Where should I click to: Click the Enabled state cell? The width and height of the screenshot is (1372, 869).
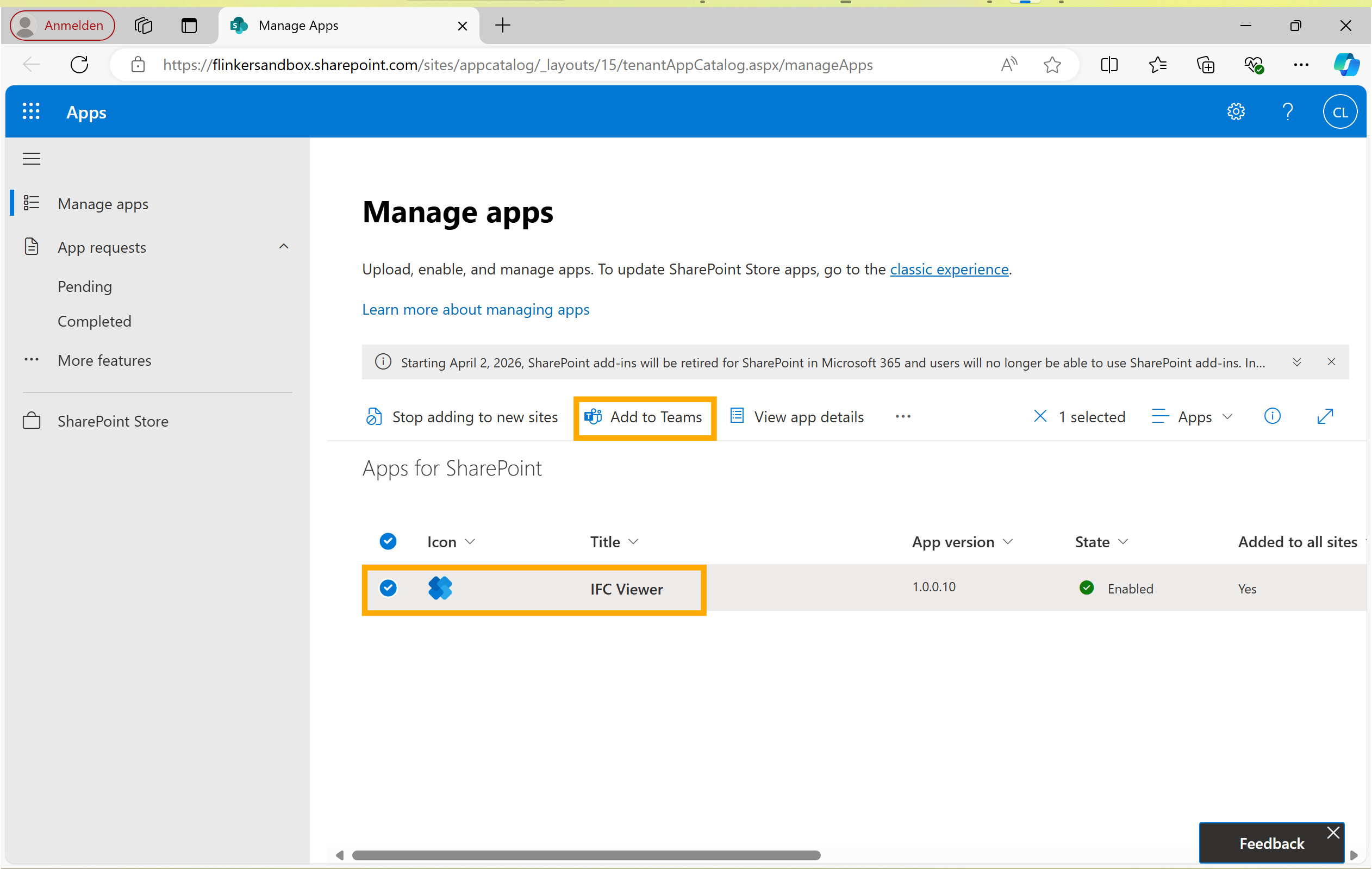click(1115, 588)
